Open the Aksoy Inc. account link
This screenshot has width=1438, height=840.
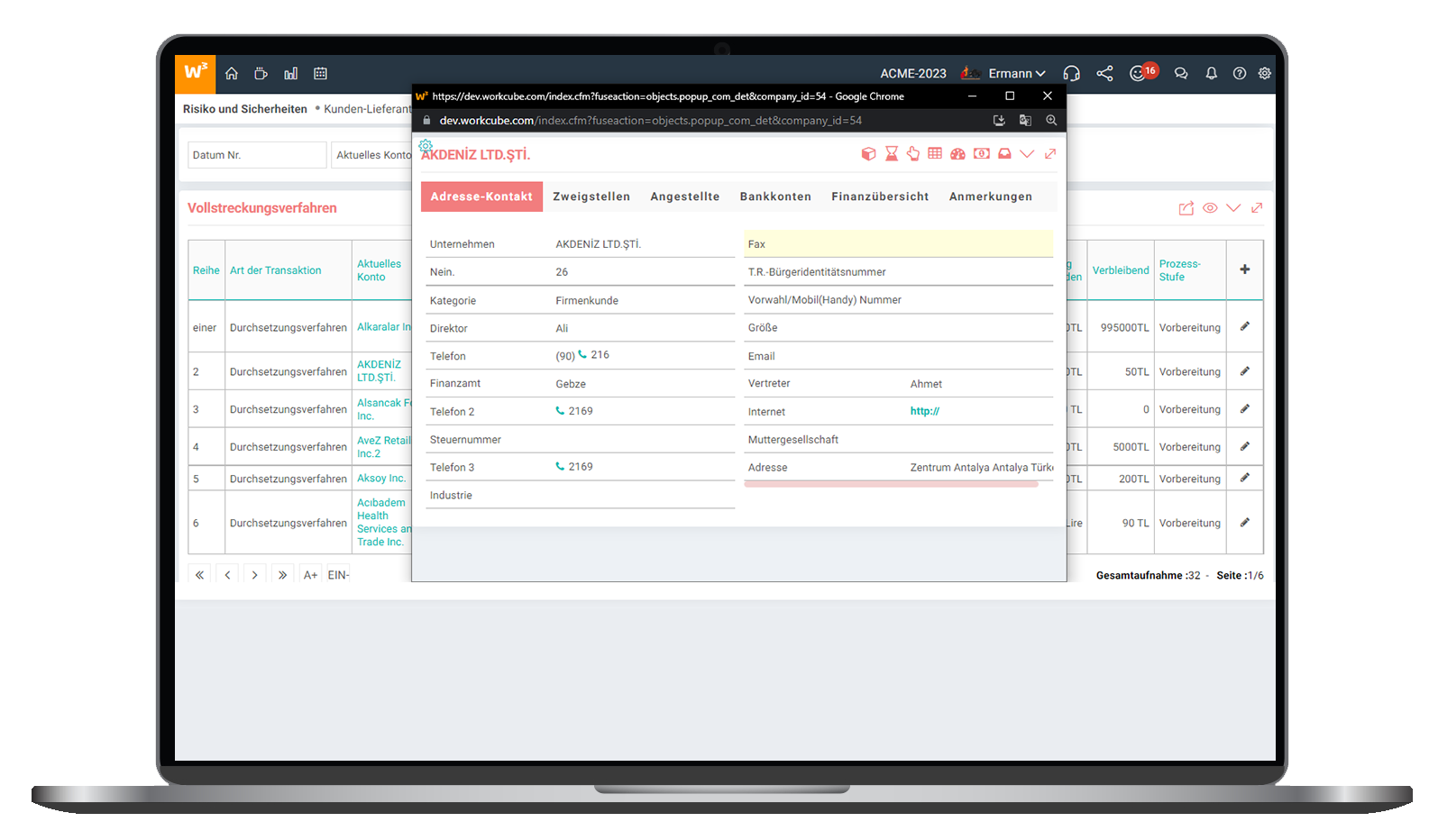pos(381,479)
